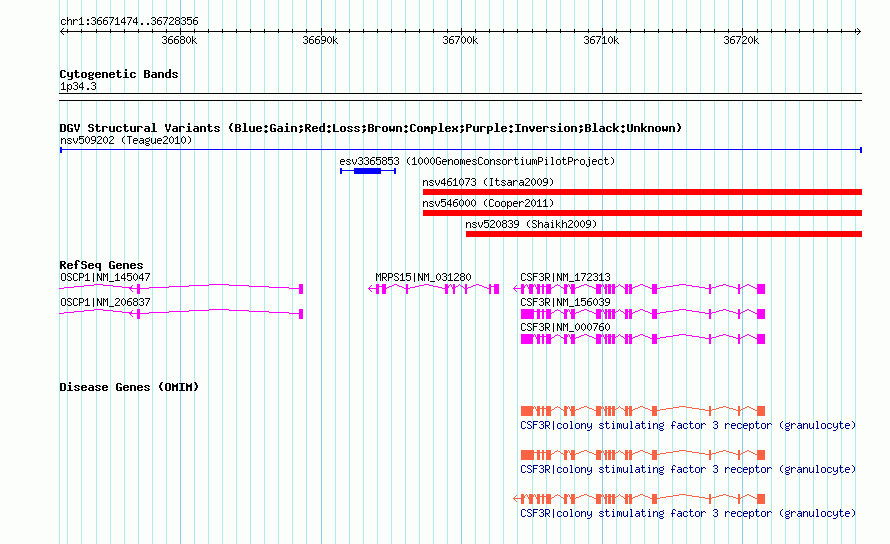This screenshot has width=890, height=544.
Task: Select the OSCP1 NM_206837 transcript glyph
Action: pyautogui.click(x=182, y=313)
